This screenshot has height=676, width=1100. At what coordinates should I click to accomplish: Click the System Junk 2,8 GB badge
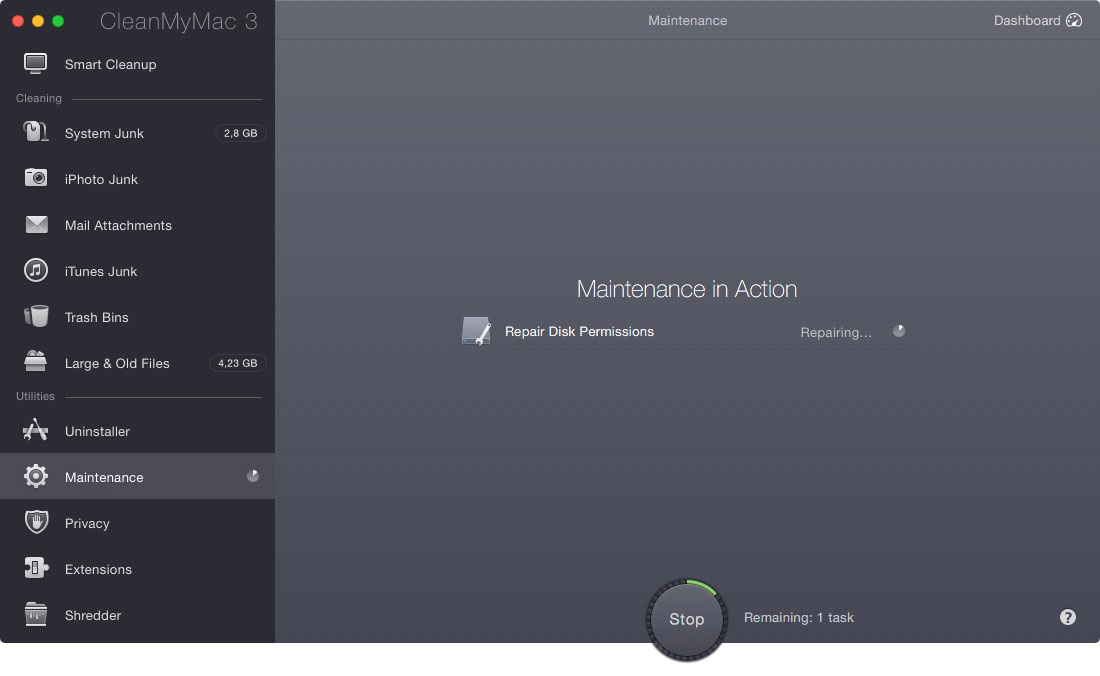(241, 133)
